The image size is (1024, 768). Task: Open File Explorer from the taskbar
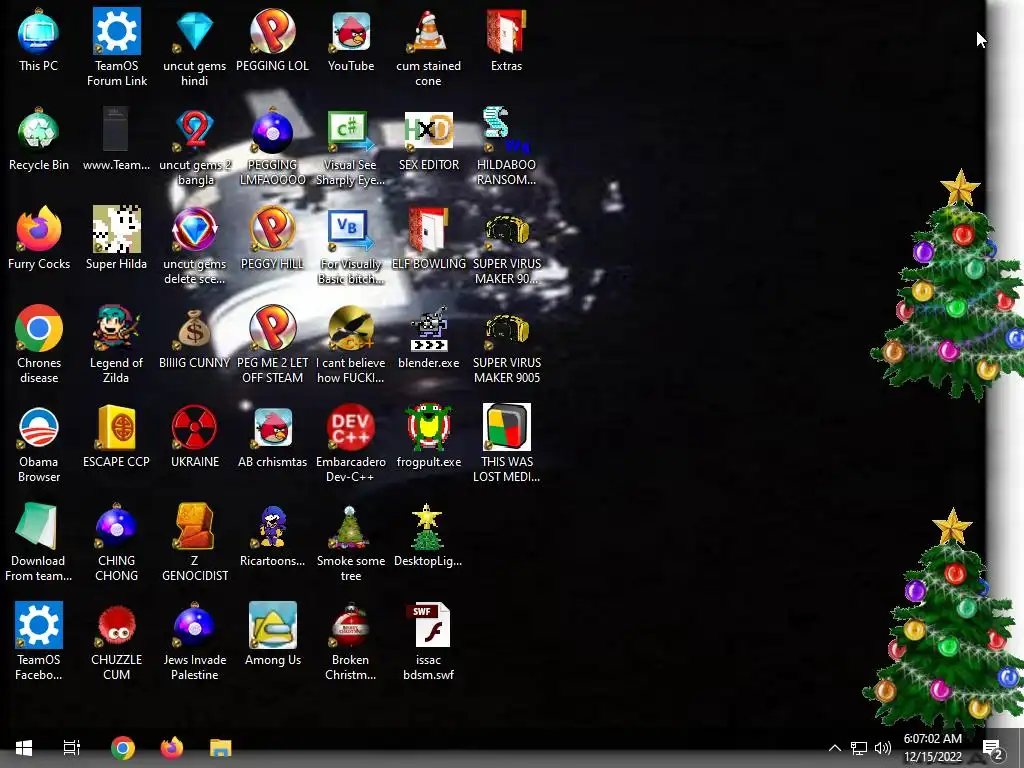coord(221,748)
